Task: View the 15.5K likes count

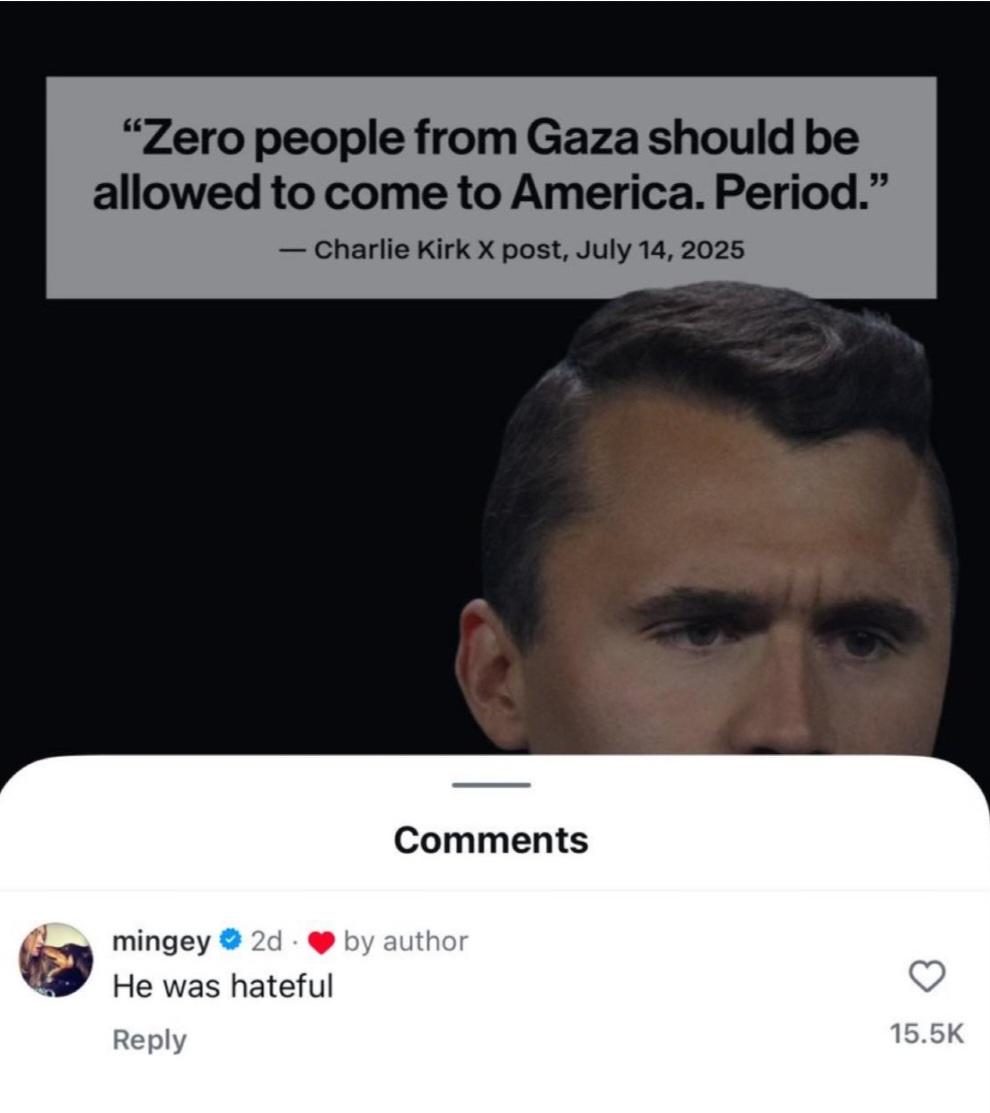Action: pos(927,1034)
